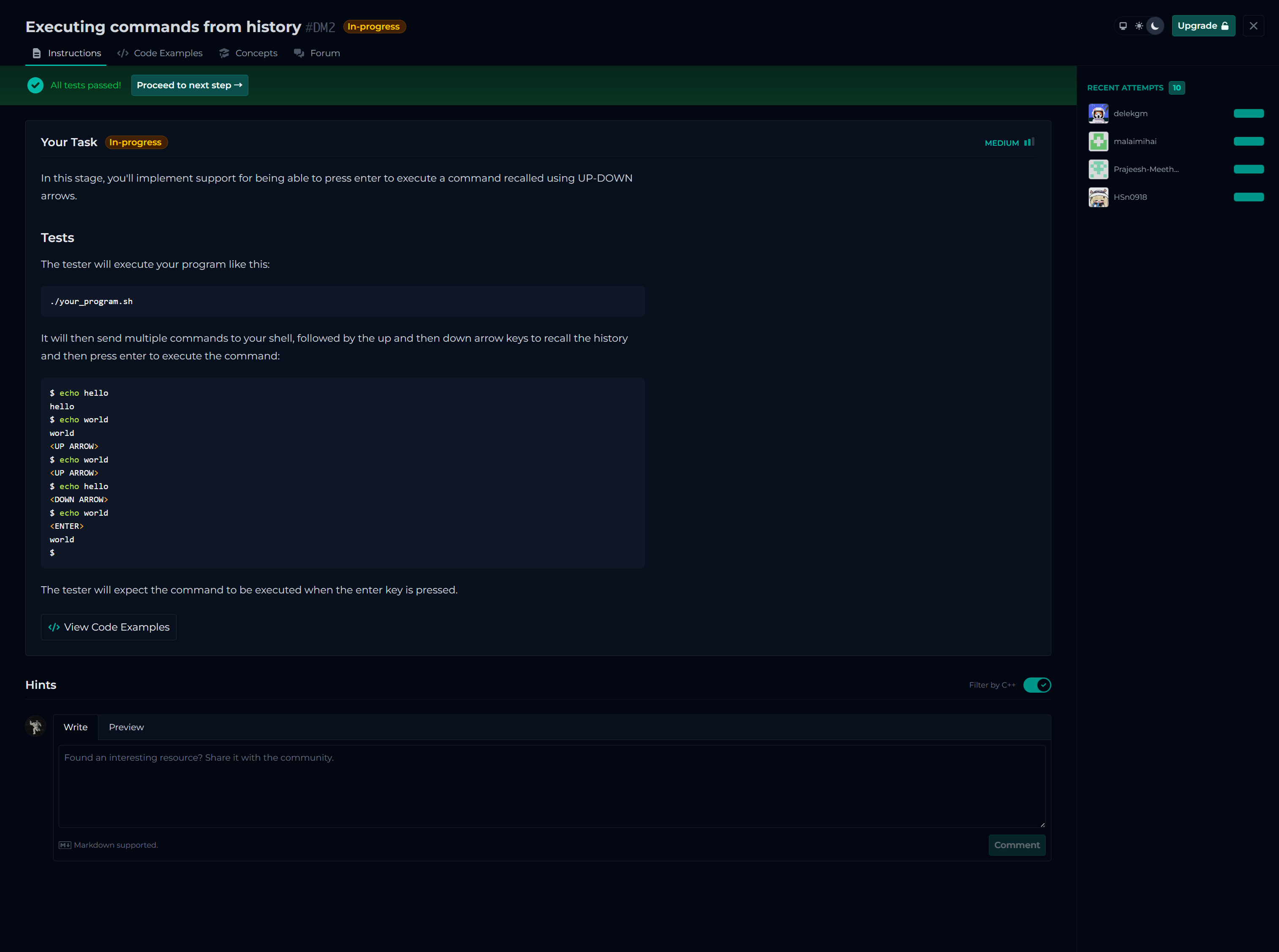Switch to system theme monitor icon
The image size is (1279, 952).
(1123, 26)
